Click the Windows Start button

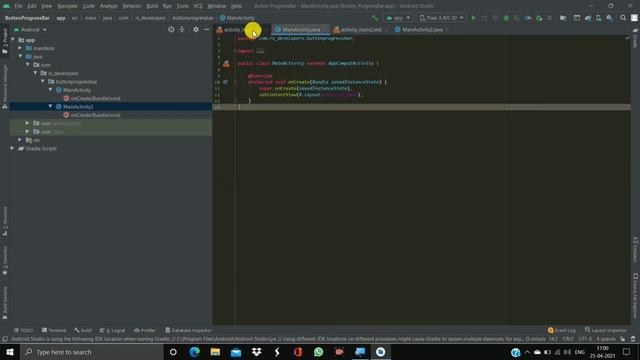(10, 352)
